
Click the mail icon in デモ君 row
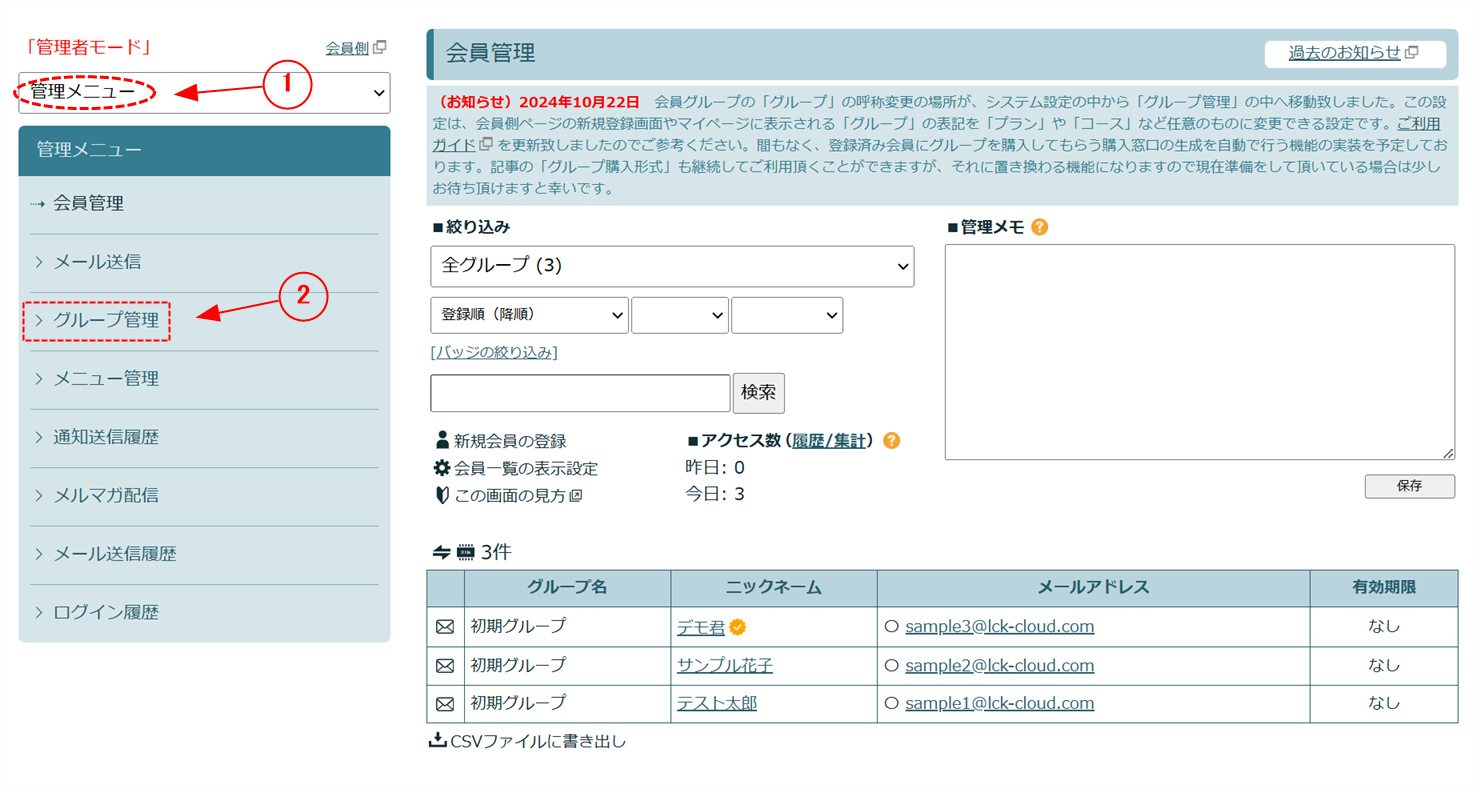[445, 627]
